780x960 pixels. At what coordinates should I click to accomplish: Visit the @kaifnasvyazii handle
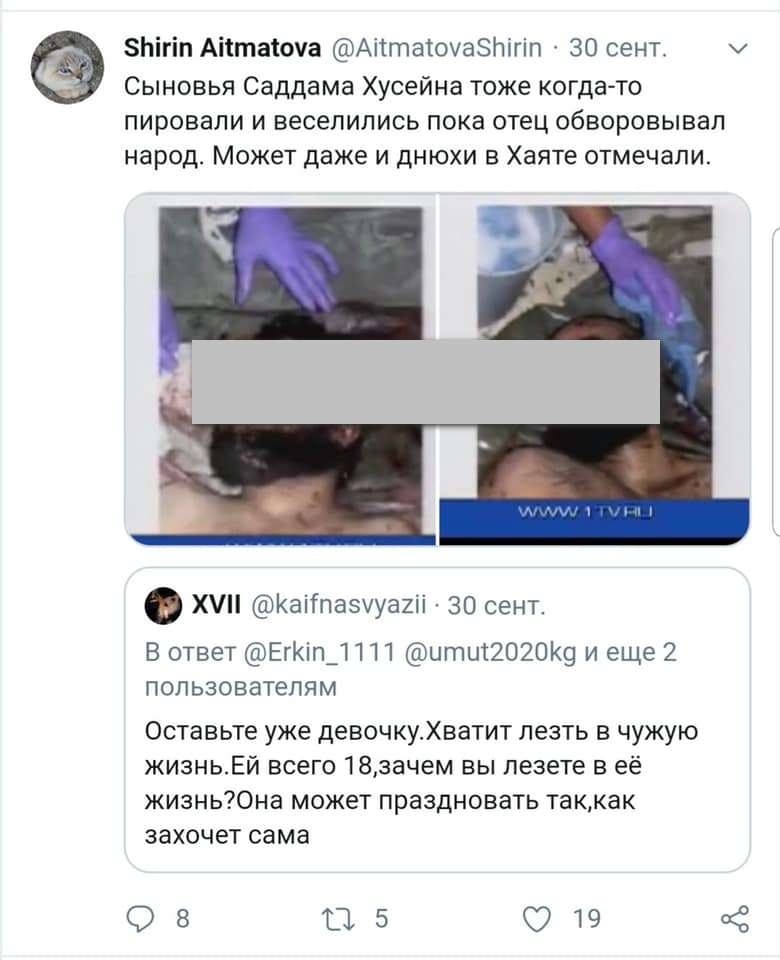click(339, 606)
